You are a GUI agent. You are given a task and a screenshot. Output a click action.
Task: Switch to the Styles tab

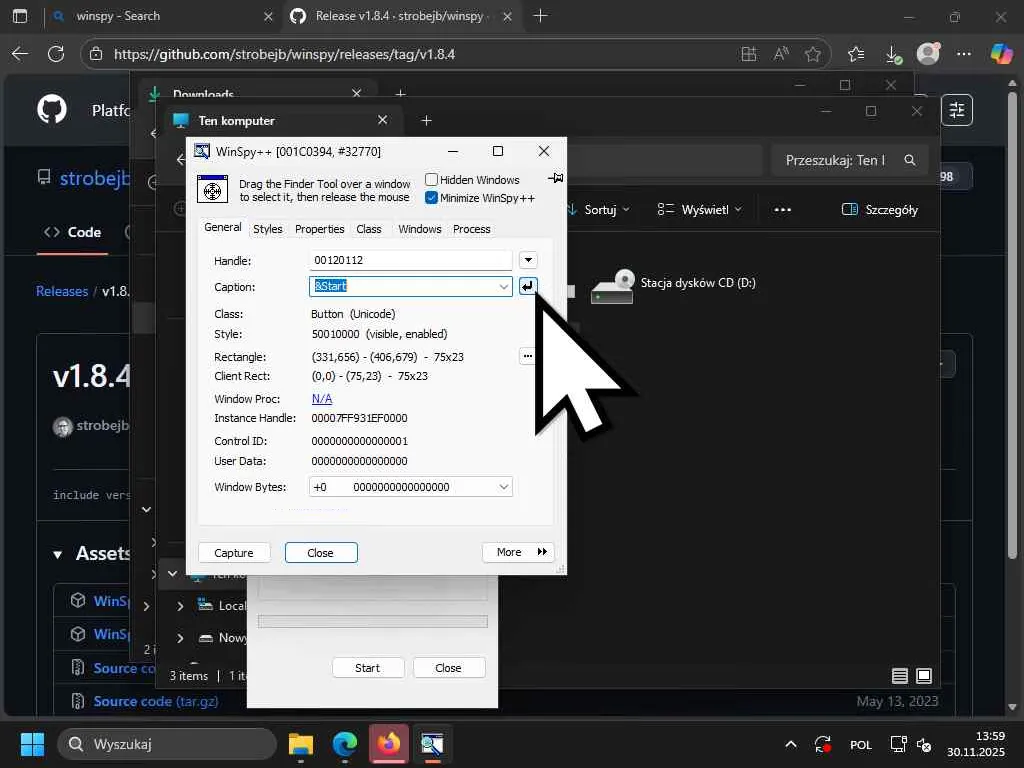[x=268, y=229]
